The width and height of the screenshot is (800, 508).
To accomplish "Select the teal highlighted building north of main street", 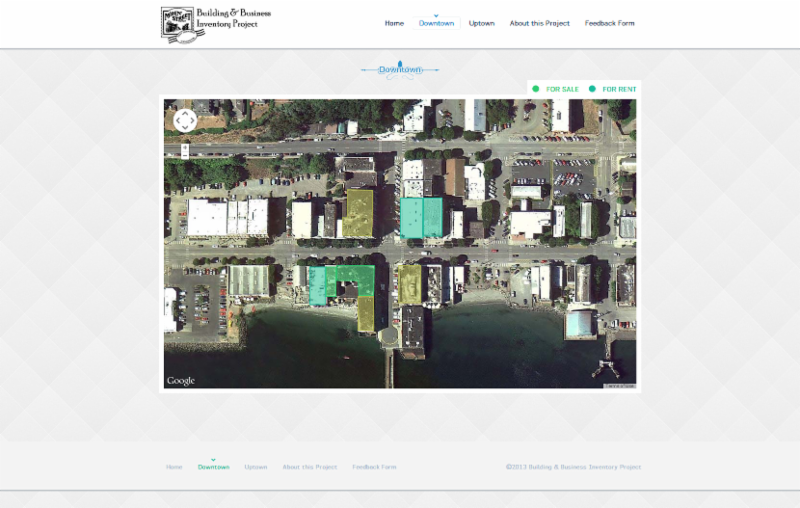I will [421, 217].
